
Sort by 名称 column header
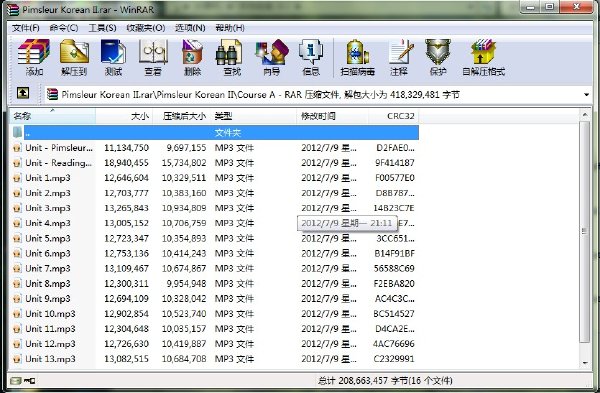[x=52, y=116]
